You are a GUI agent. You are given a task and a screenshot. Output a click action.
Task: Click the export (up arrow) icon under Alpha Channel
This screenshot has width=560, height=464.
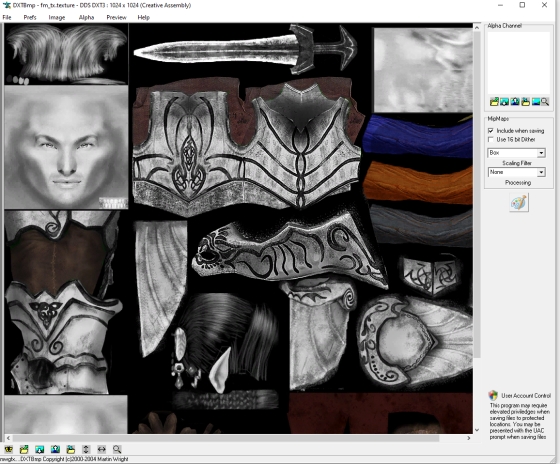515,101
